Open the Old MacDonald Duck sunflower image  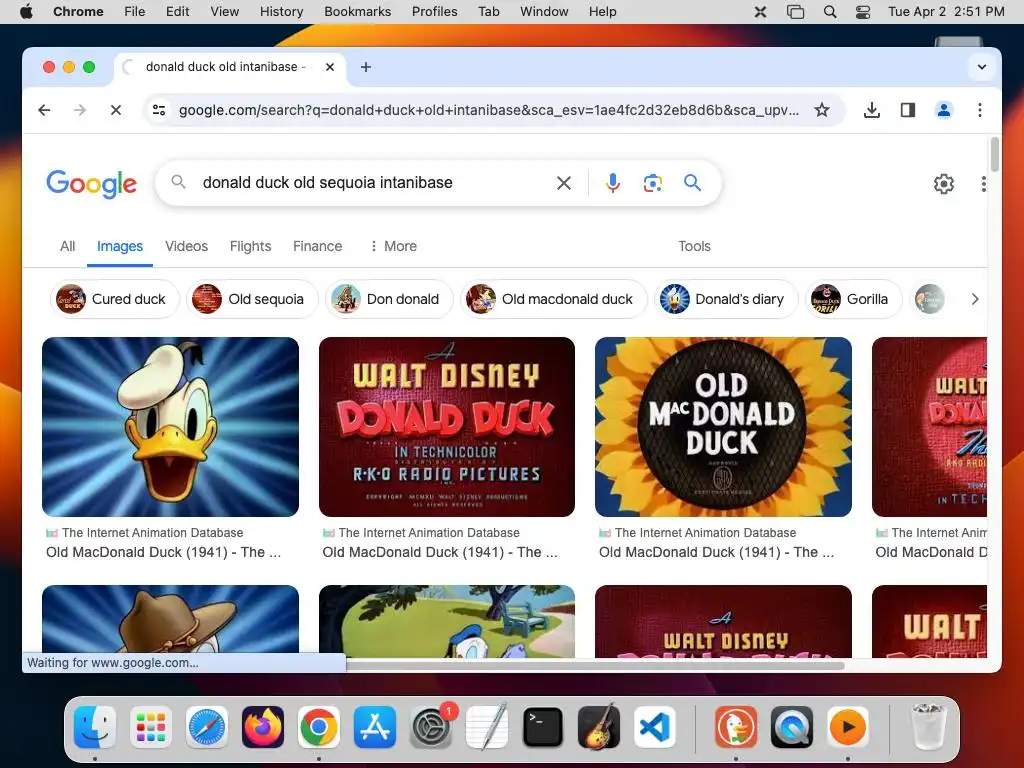pos(723,426)
